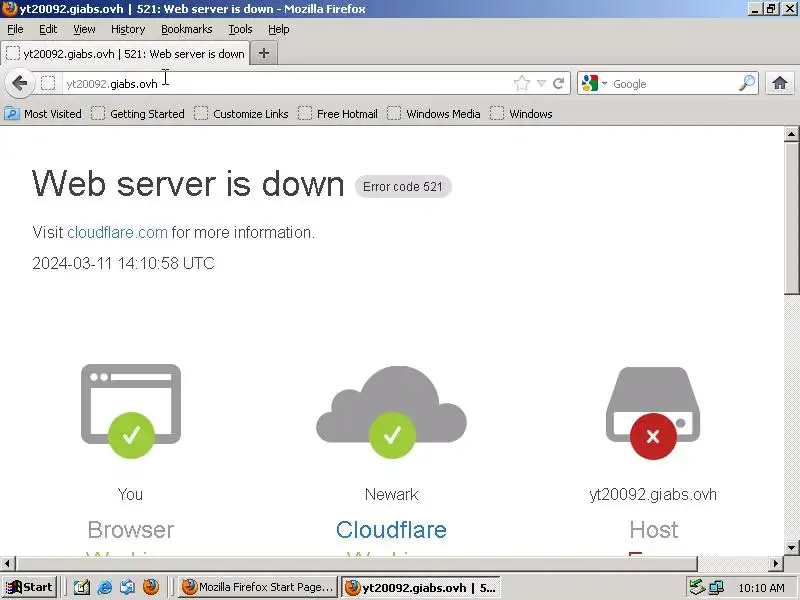The image size is (800, 600).
Task: Click the horizontal scrollbar thumb
Action: [x=357, y=563]
